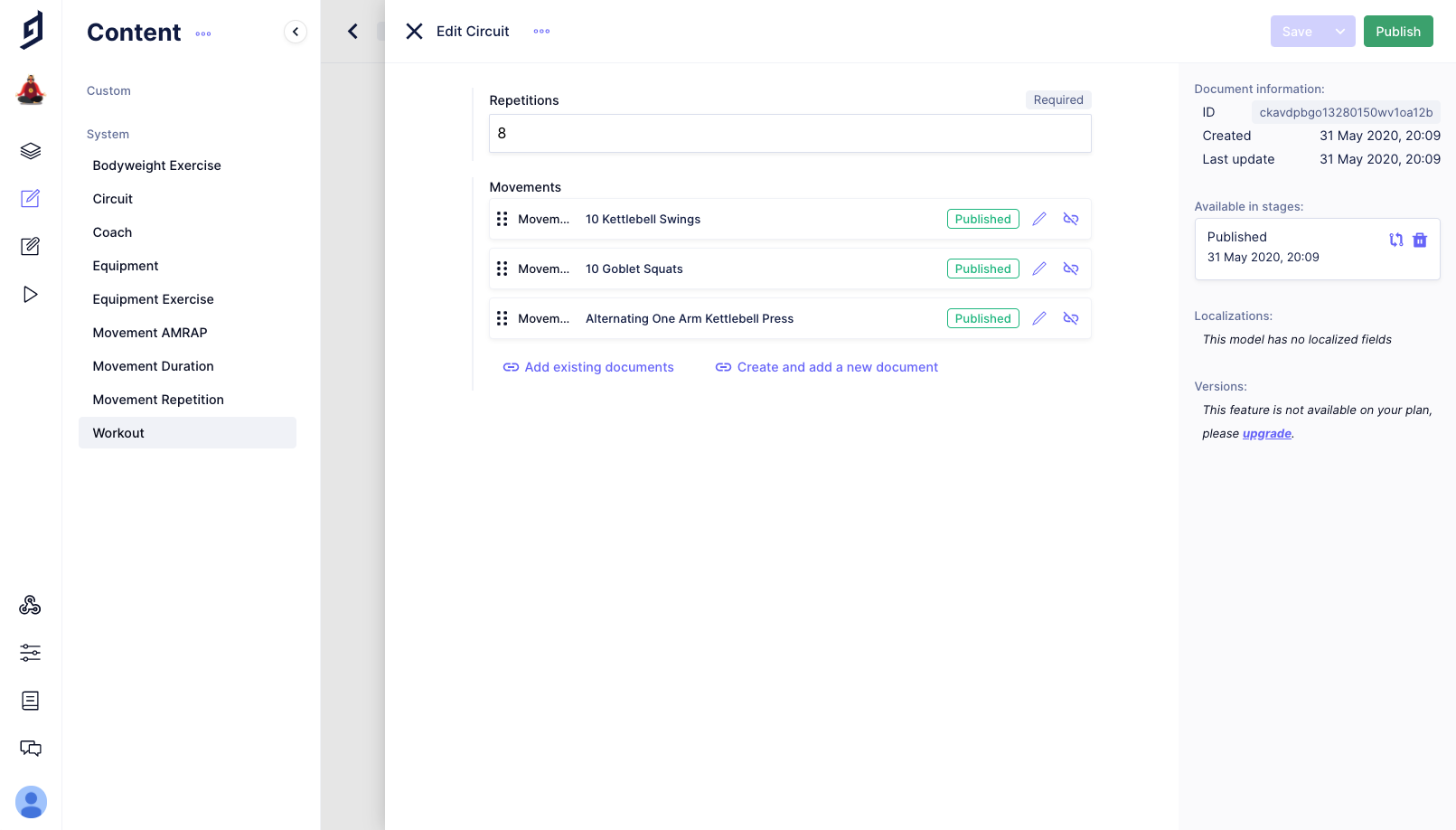Select the Workout model in sidebar
This screenshot has width=1456, height=830.
coord(118,433)
